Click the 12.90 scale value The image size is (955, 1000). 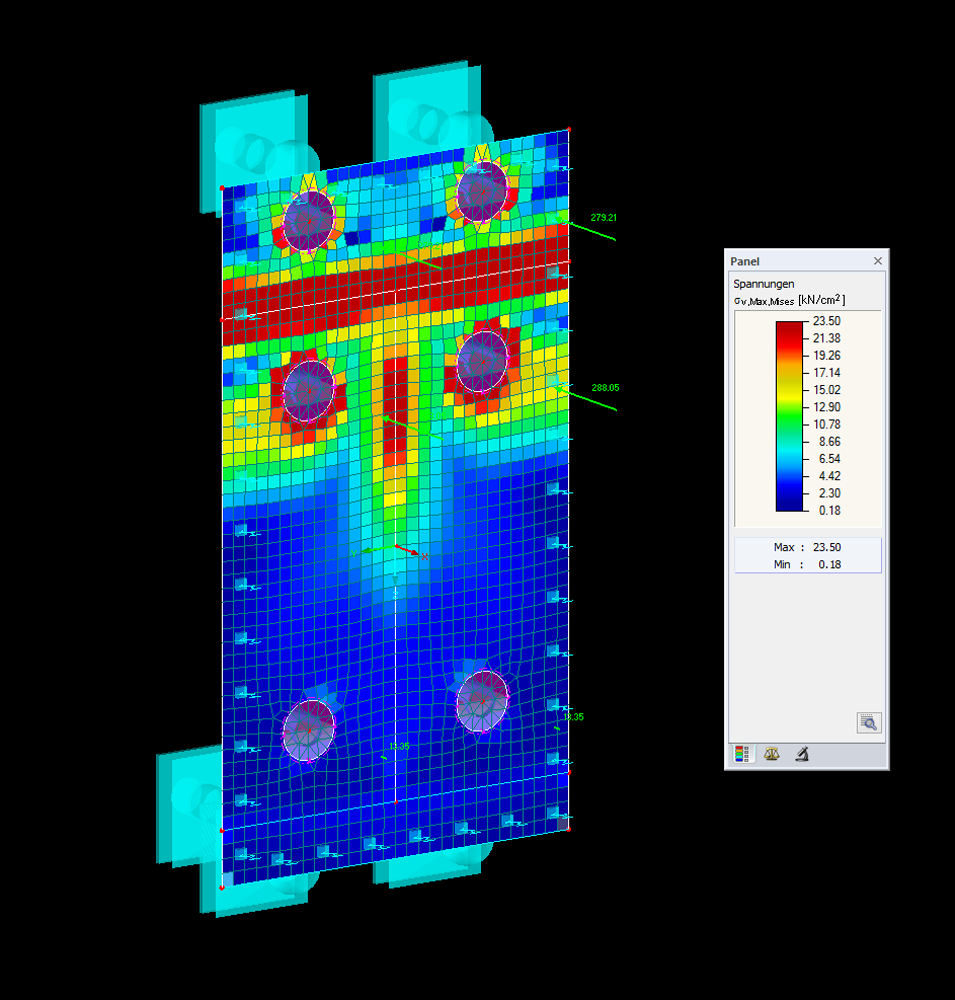(827, 407)
